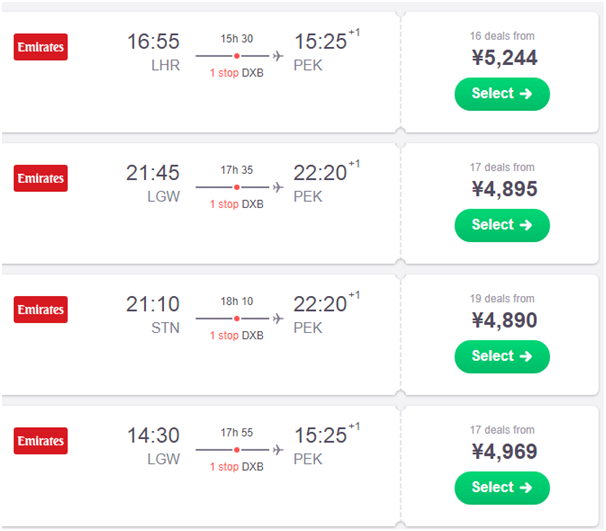Click airplane icon on the 17h 55 flight
The image size is (606, 531).
point(277,449)
